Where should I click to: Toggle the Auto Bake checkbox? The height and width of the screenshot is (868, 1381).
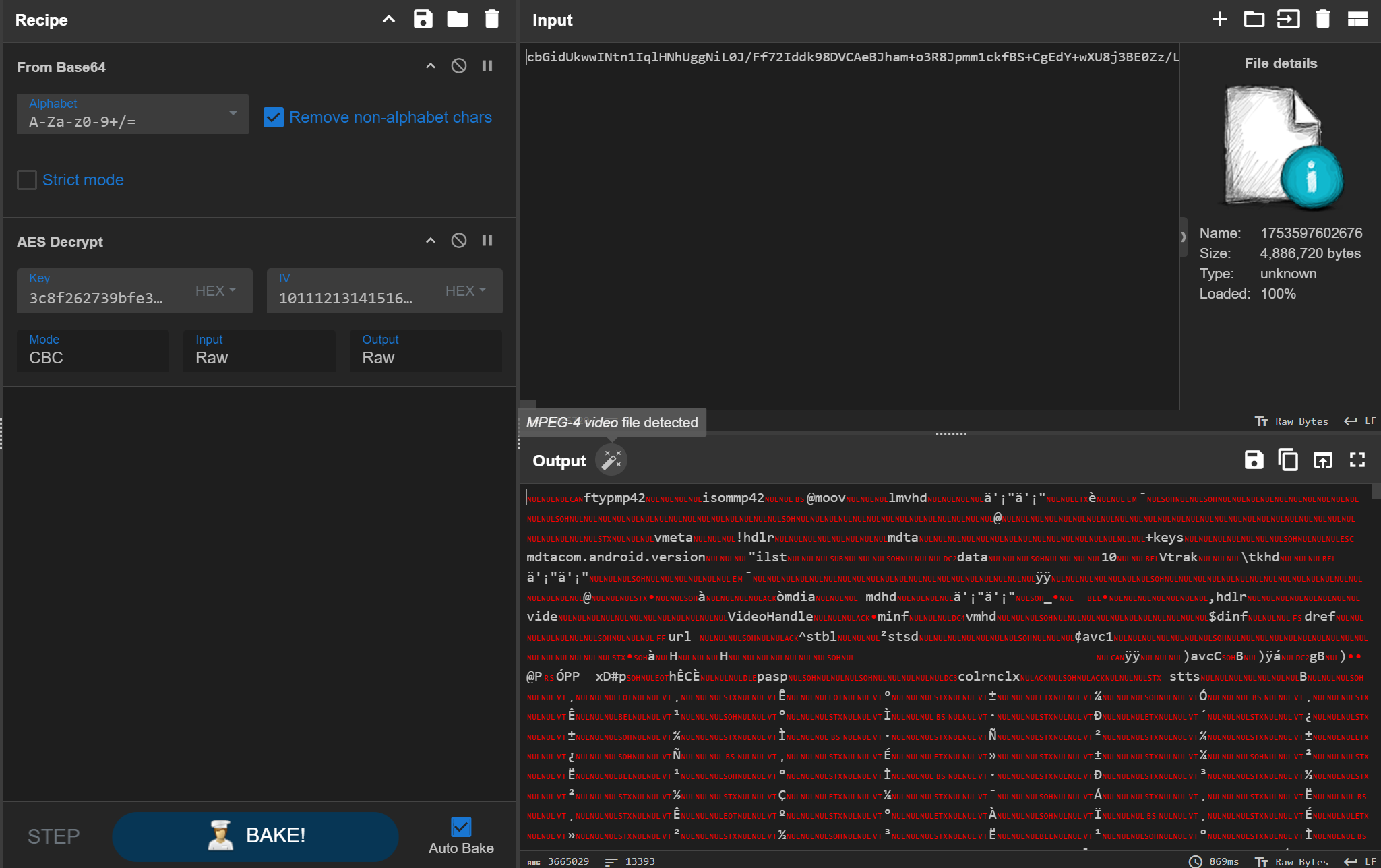click(x=461, y=827)
